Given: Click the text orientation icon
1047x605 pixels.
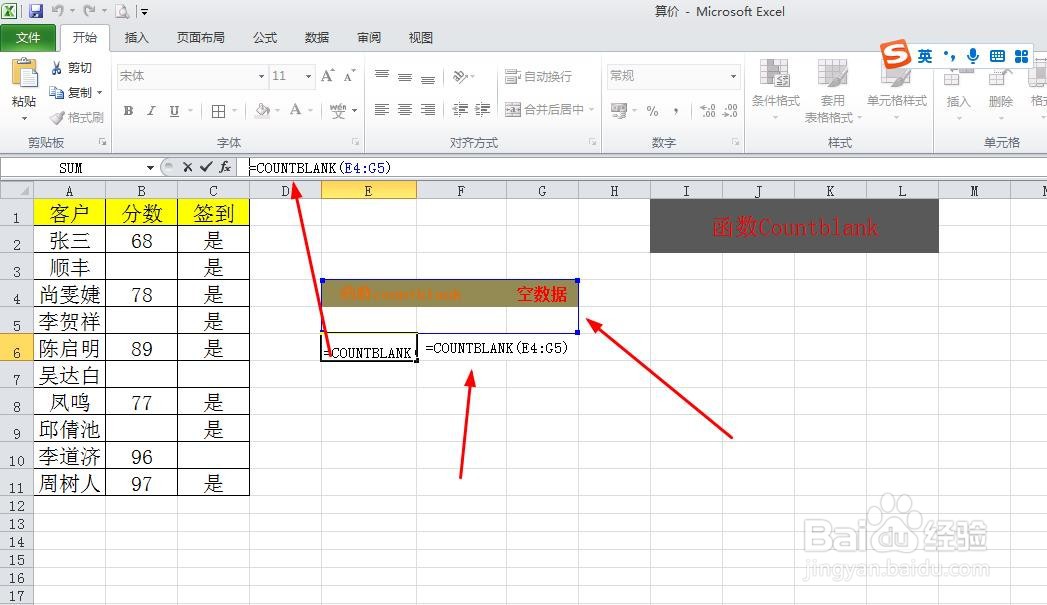Looking at the screenshot, I should click(460, 75).
